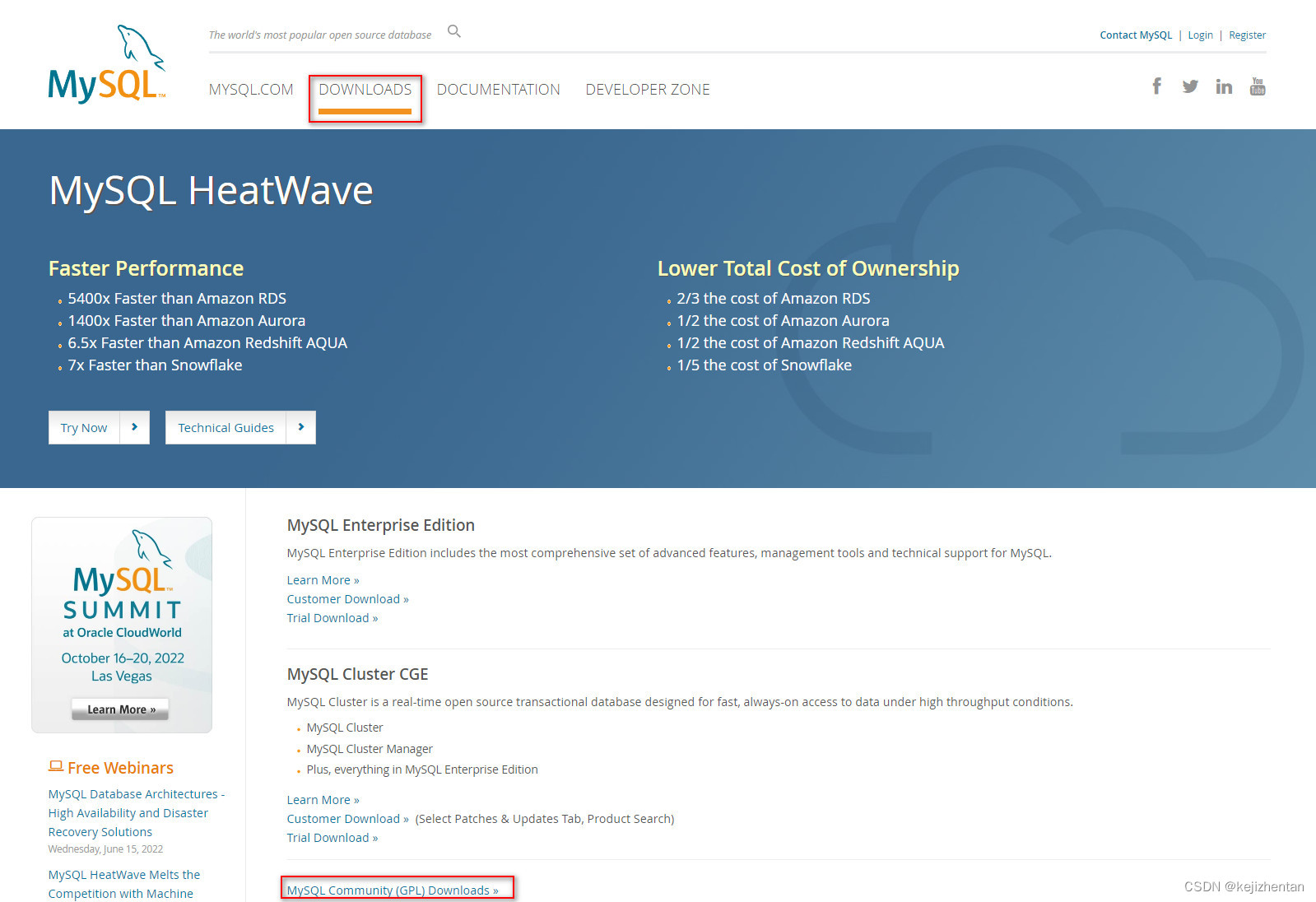Open Learn More under MySQL Cluster CGE

coord(323,800)
